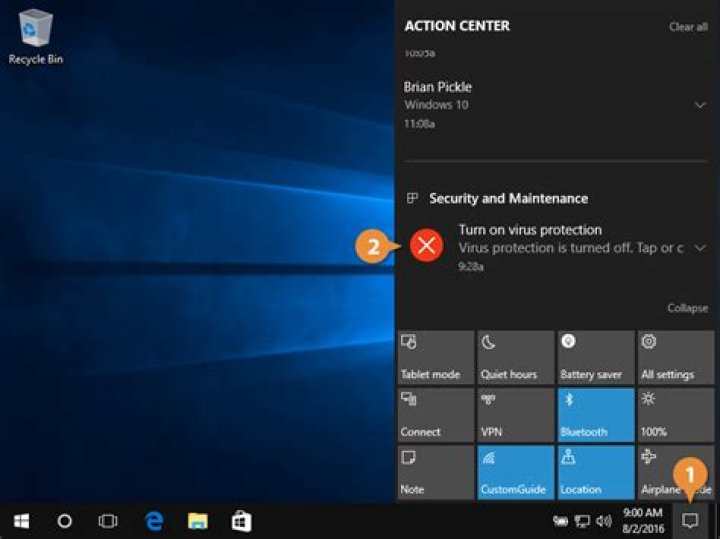Click the 11:08a notification timestamp

pyautogui.click(x=419, y=124)
